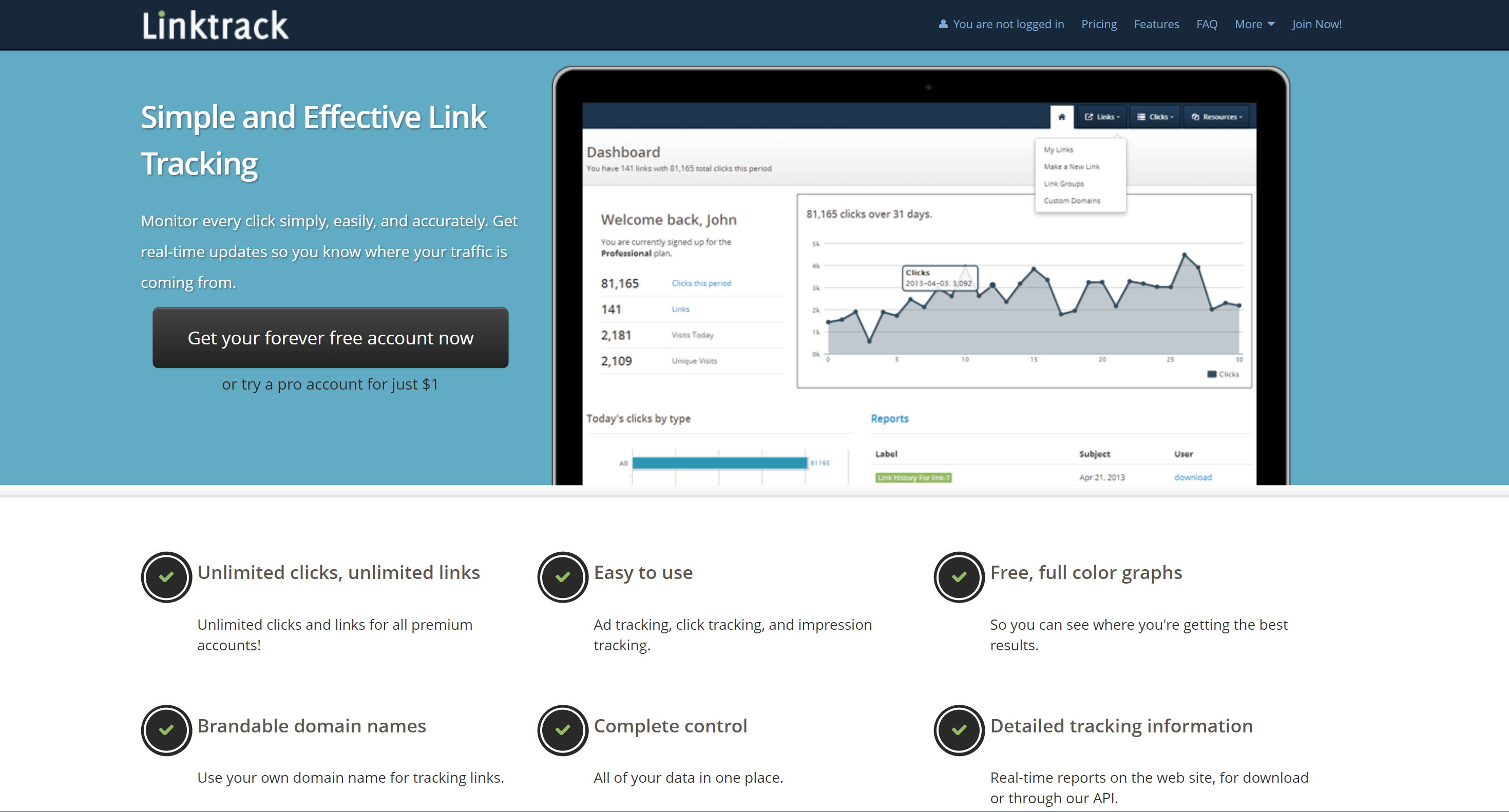Click Get your forever free account now
This screenshot has height=812, width=1509.
[x=330, y=337]
